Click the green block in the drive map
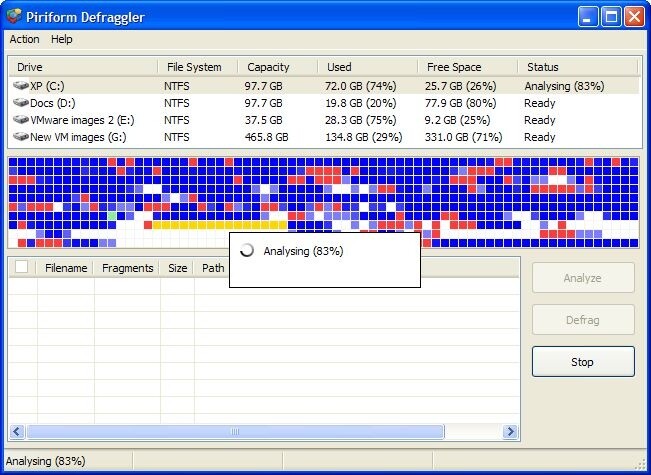 tap(112, 215)
